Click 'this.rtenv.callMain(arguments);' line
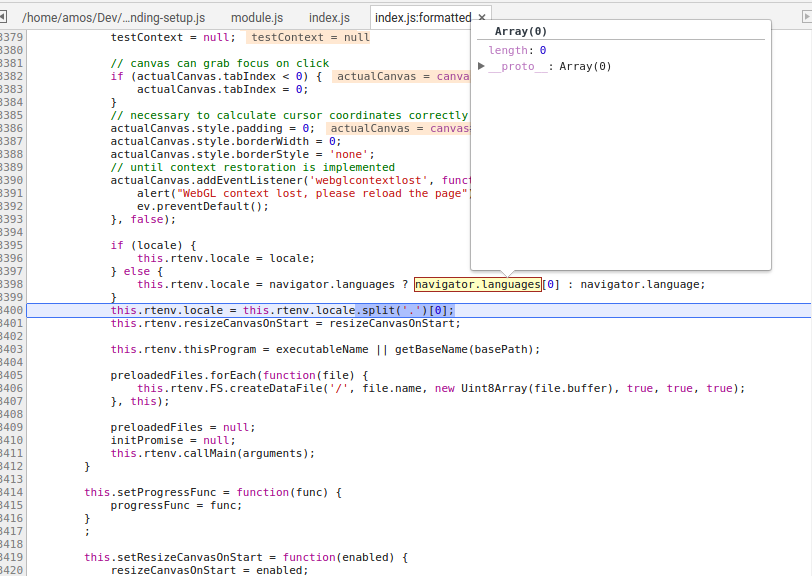Image resolution: width=812 pixels, height=576 pixels. 212,453
